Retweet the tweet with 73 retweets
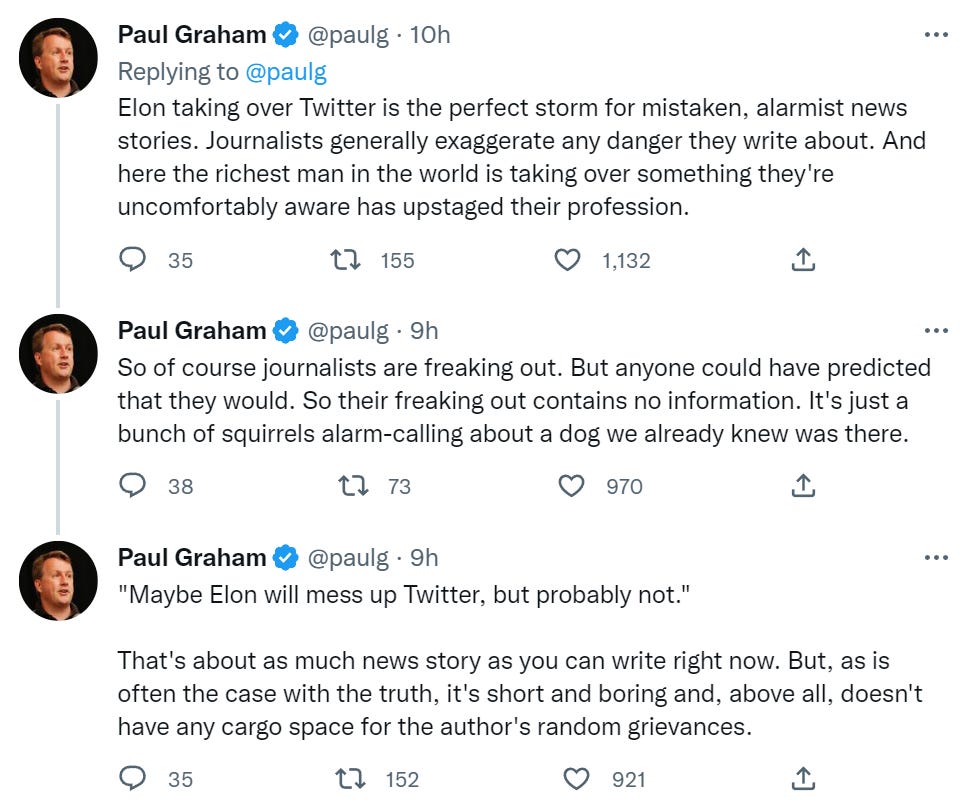964x810 pixels. (x=353, y=486)
